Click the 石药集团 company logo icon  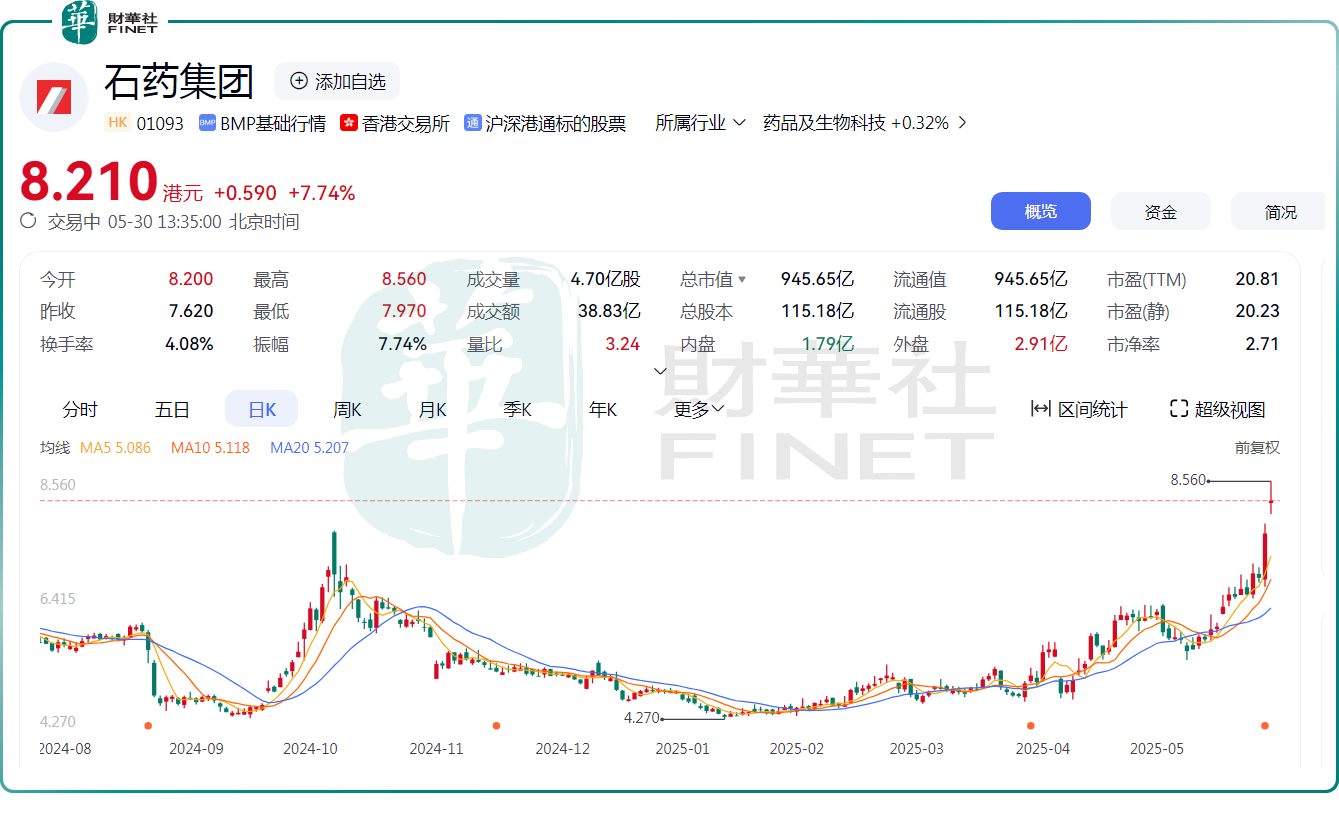54,97
